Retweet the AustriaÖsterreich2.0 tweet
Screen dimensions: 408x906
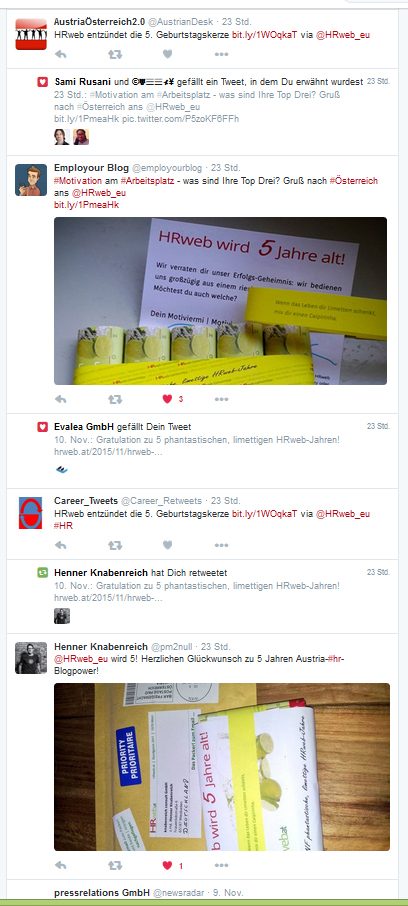coord(115,54)
